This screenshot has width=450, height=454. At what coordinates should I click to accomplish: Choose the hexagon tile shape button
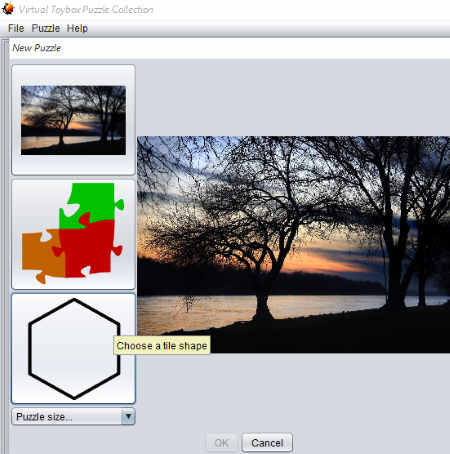[73, 348]
